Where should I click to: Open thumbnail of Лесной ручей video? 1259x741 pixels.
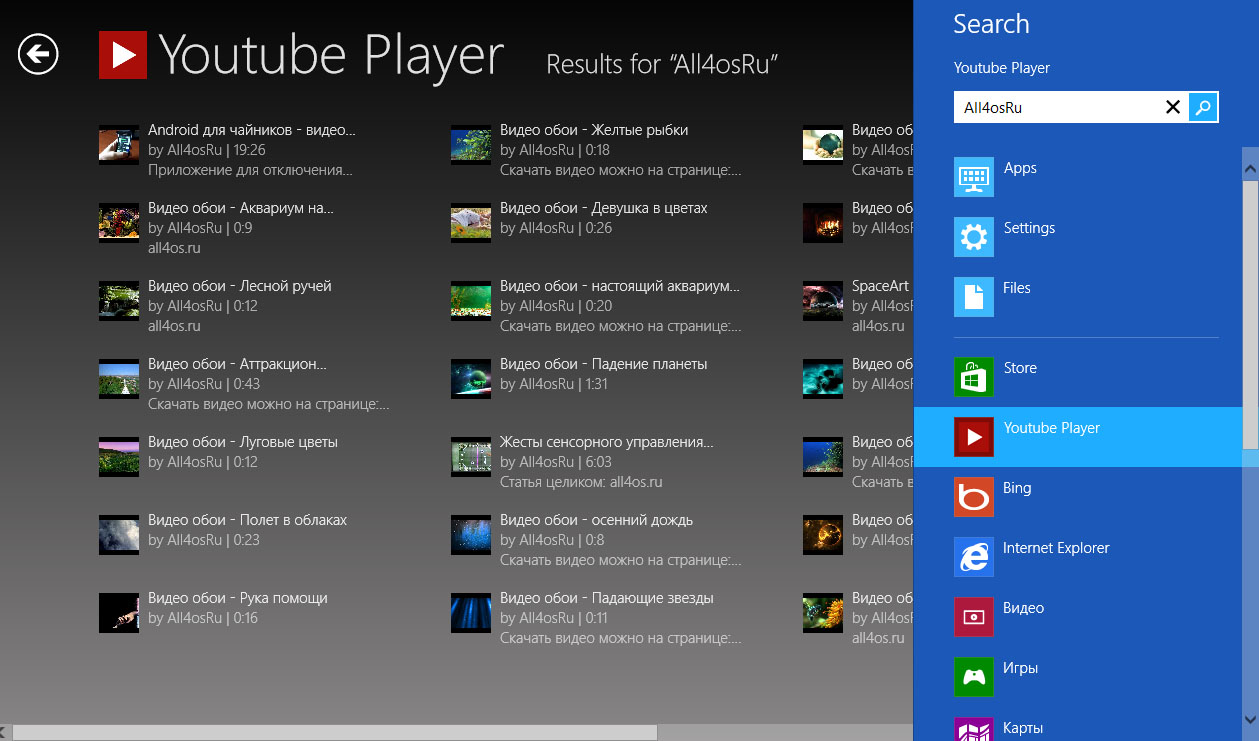pyautogui.click(x=119, y=300)
